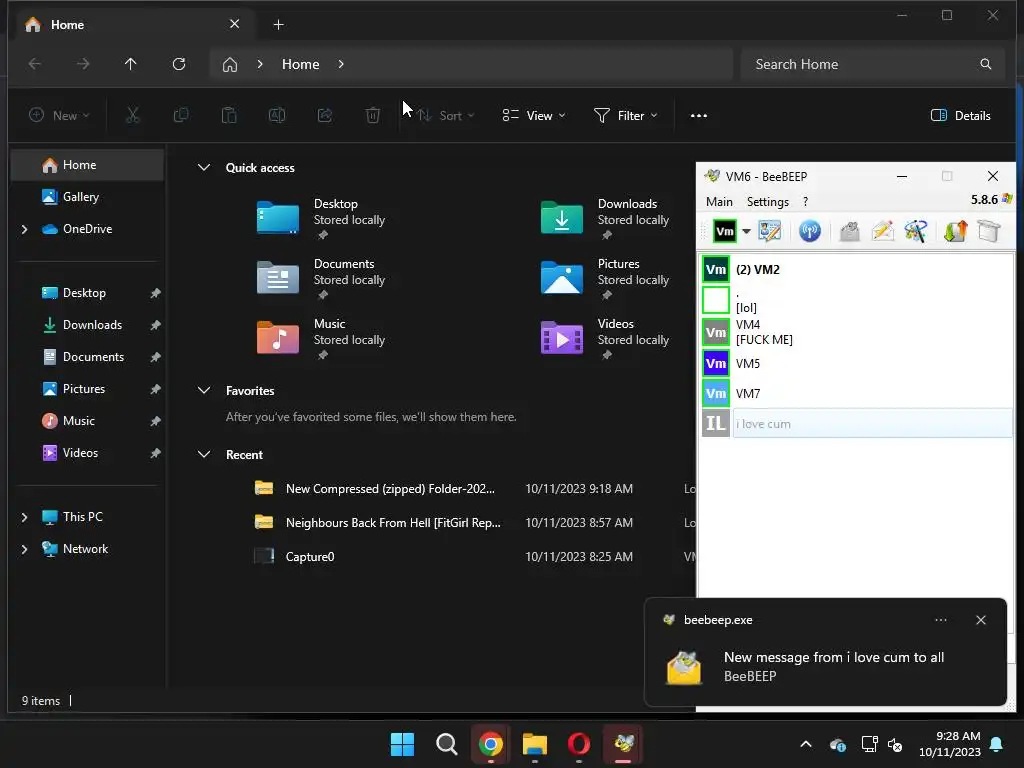Click the BeeBEEP VM status icon in toolbar
The width and height of the screenshot is (1024, 768).
point(724,231)
